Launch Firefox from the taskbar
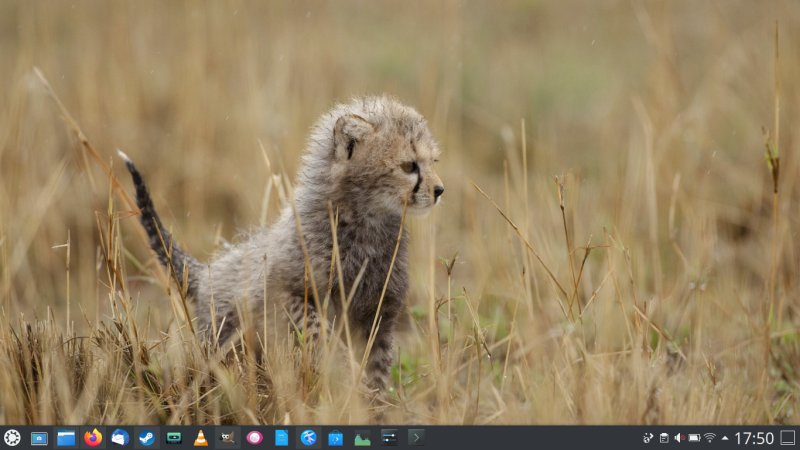 point(93,438)
